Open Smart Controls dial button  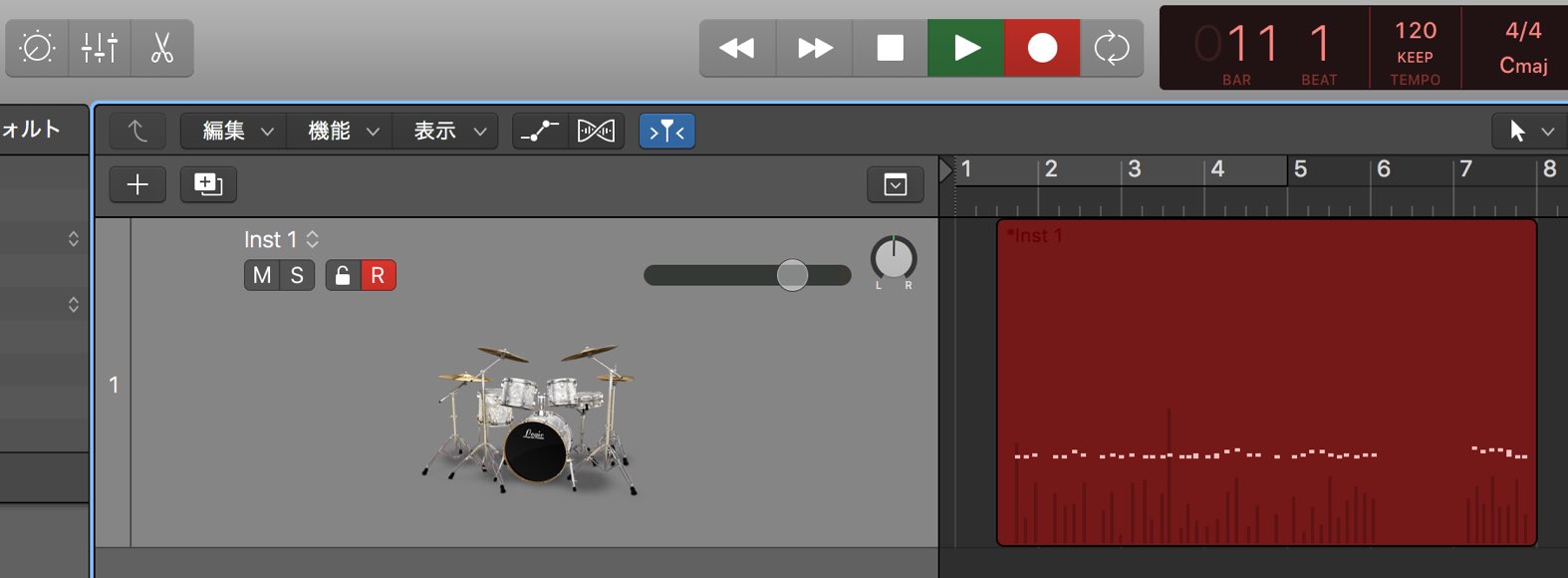point(37,48)
